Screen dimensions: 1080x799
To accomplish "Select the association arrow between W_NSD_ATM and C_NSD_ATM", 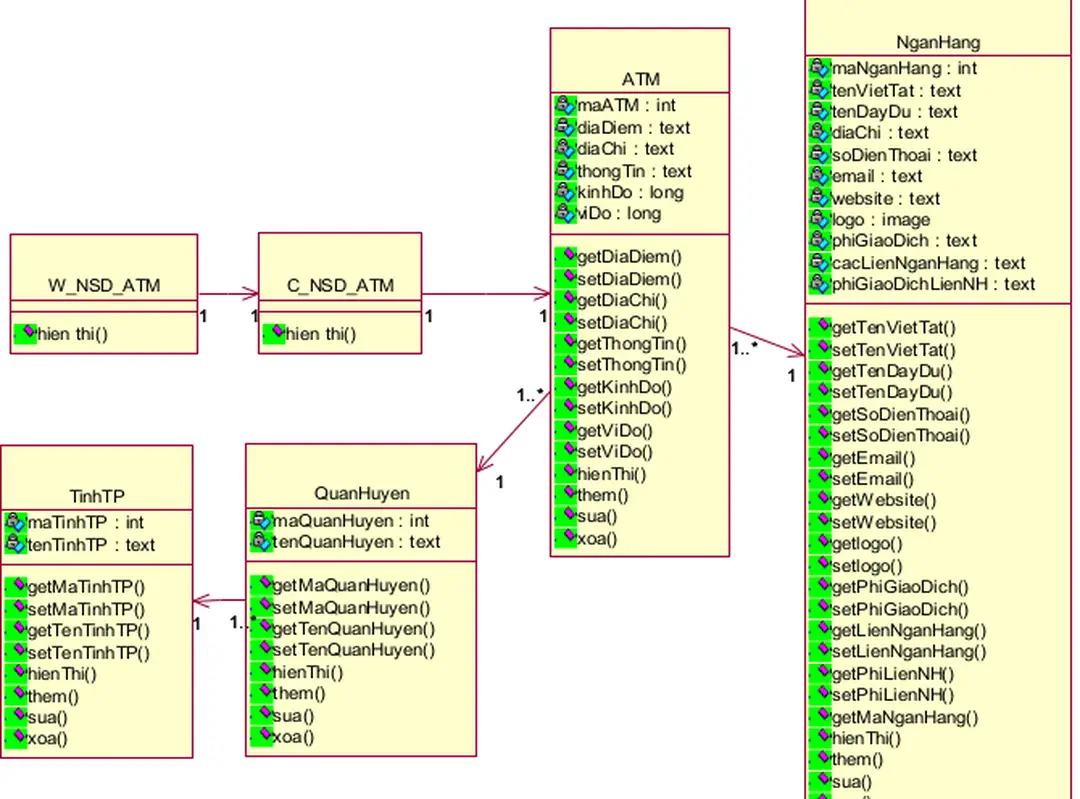I will point(228,294).
